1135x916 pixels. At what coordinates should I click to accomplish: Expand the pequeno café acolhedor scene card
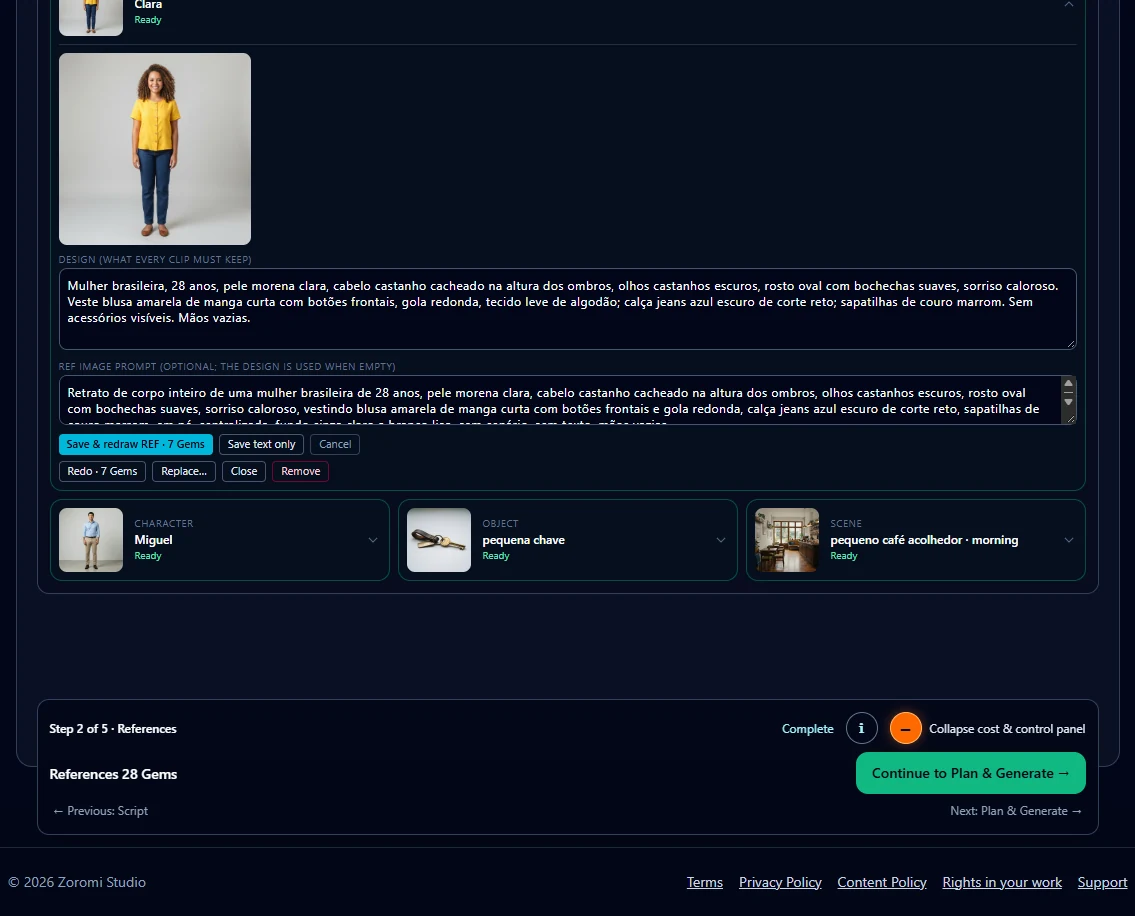click(1068, 540)
